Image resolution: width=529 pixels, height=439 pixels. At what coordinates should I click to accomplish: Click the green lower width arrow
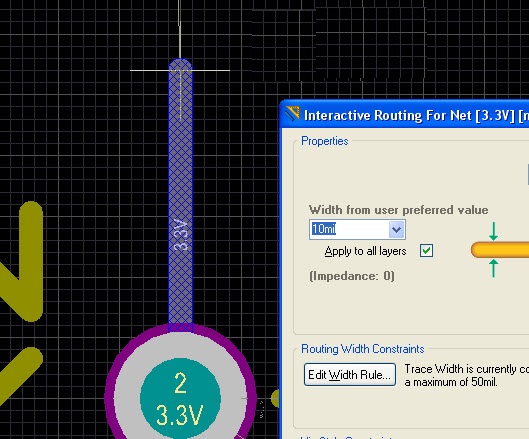coord(493,268)
